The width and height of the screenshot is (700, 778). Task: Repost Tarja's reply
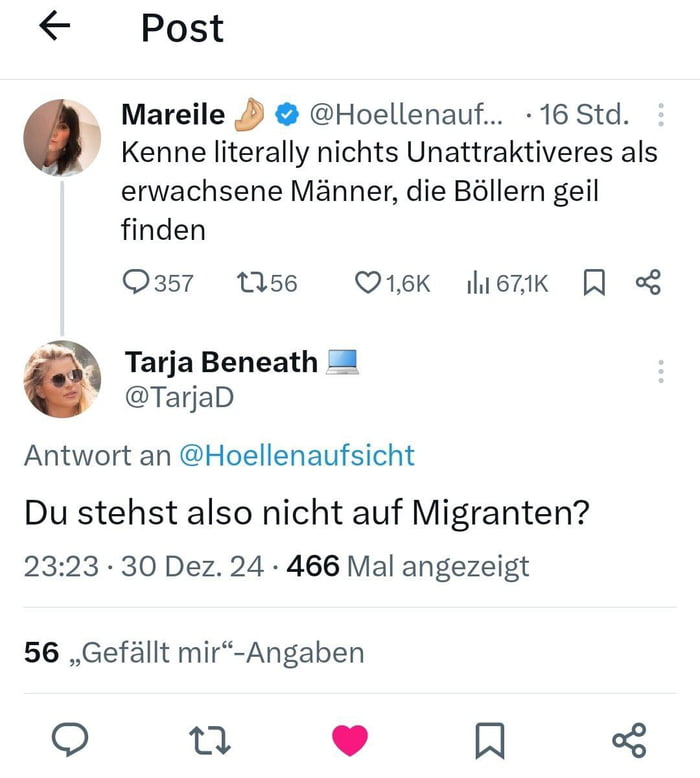coord(210,740)
